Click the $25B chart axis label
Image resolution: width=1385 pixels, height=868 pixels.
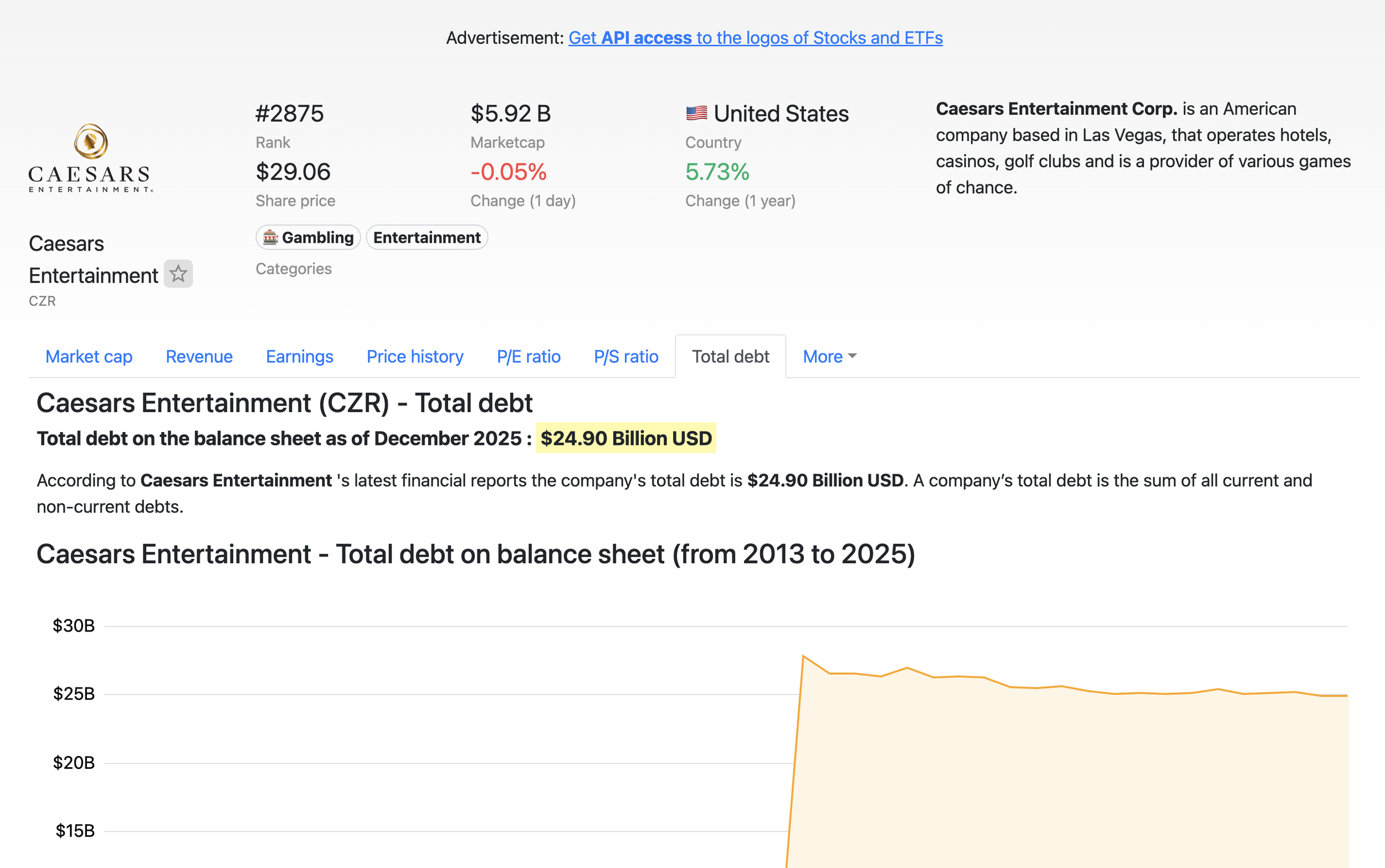pyautogui.click(x=74, y=694)
